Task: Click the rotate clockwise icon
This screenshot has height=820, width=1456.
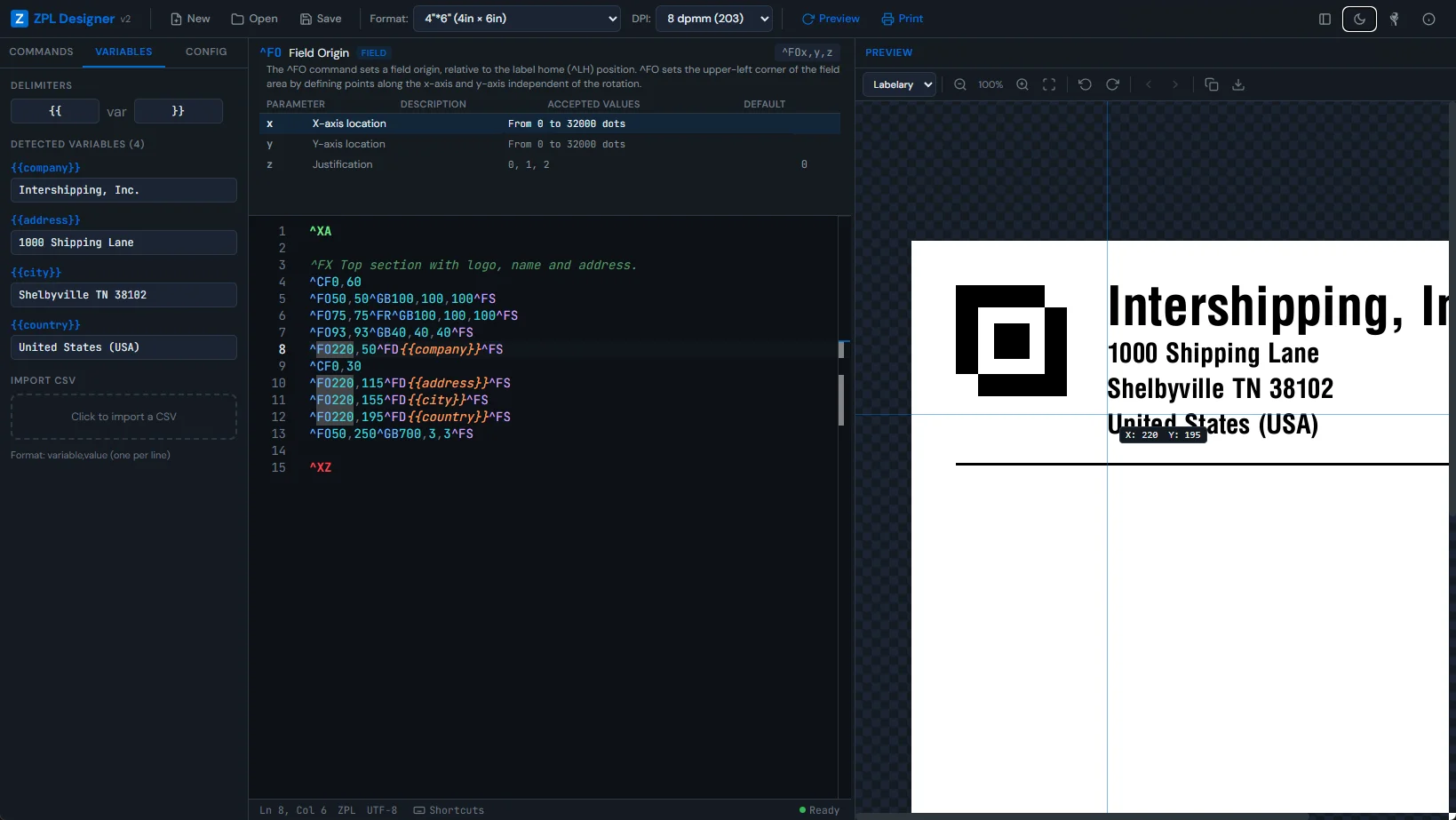Action: (x=1113, y=84)
